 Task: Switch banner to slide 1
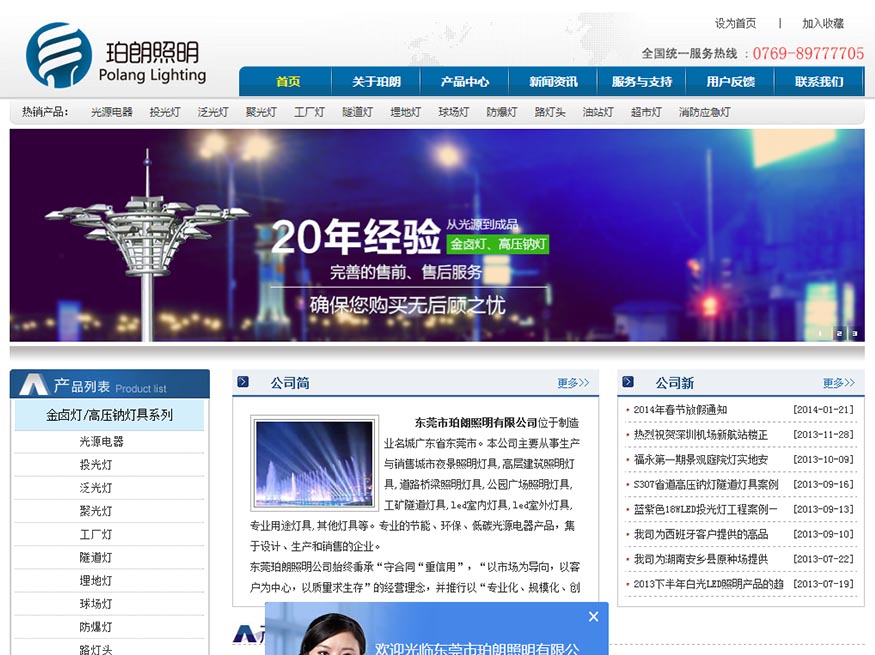pyautogui.click(x=821, y=333)
